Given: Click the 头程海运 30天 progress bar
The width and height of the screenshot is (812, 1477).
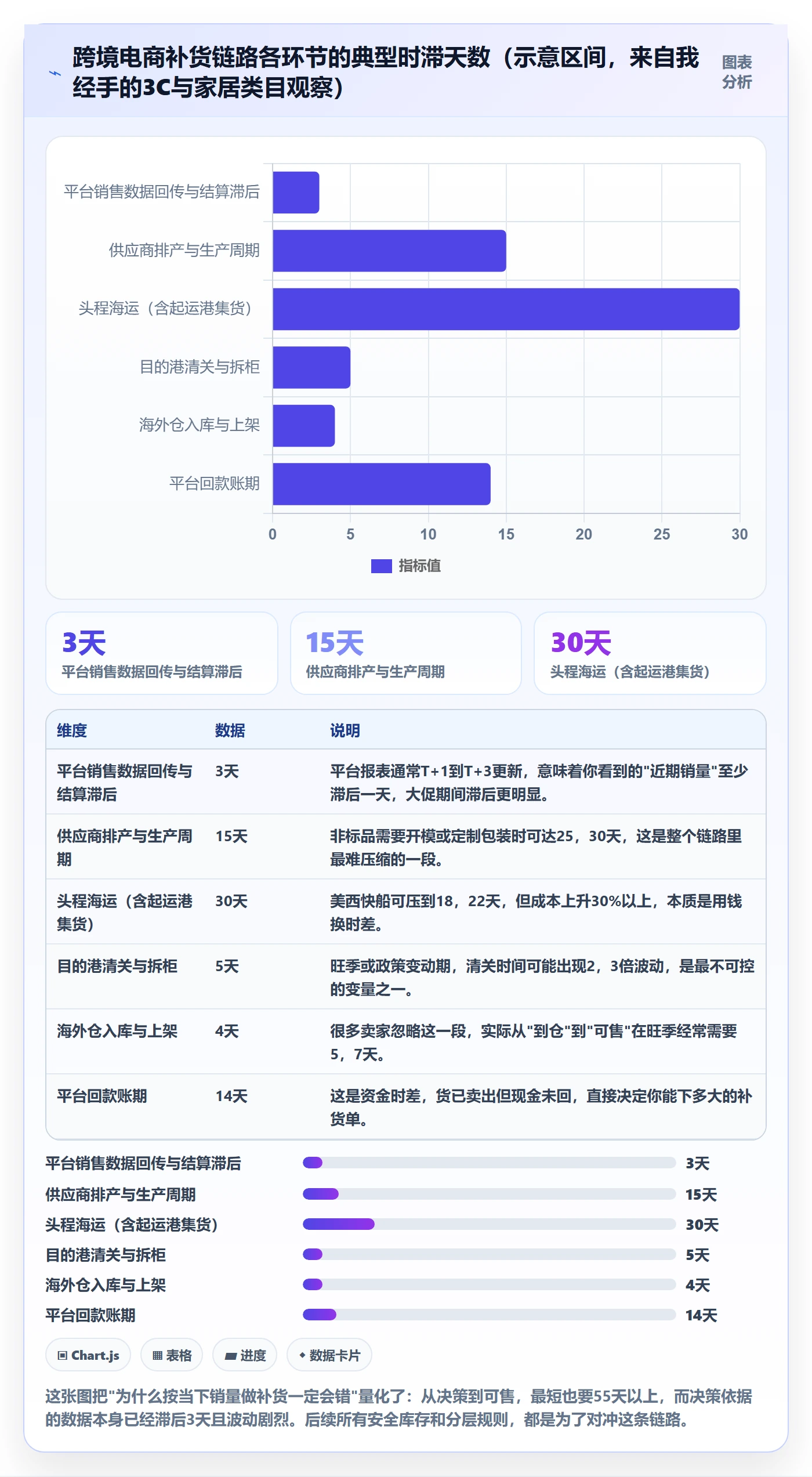Looking at the screenshot, I should point(489,1224).
